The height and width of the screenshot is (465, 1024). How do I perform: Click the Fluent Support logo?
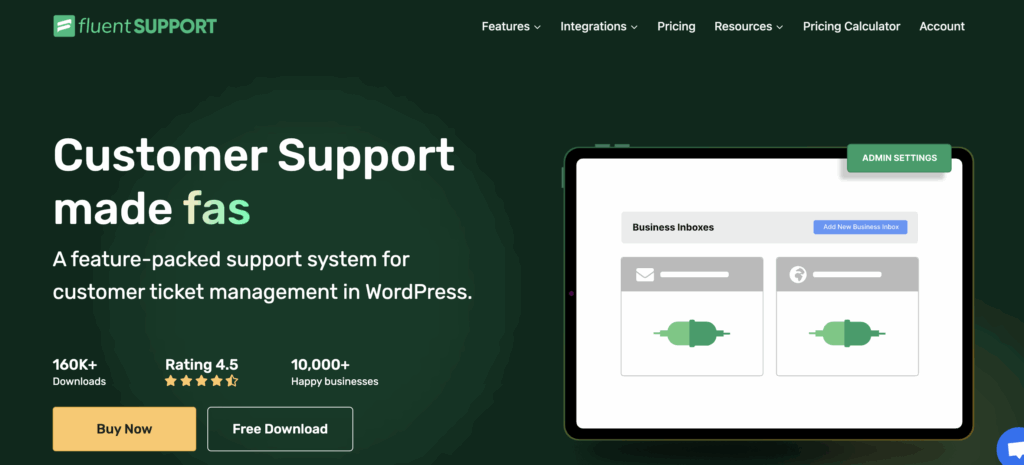135,26
